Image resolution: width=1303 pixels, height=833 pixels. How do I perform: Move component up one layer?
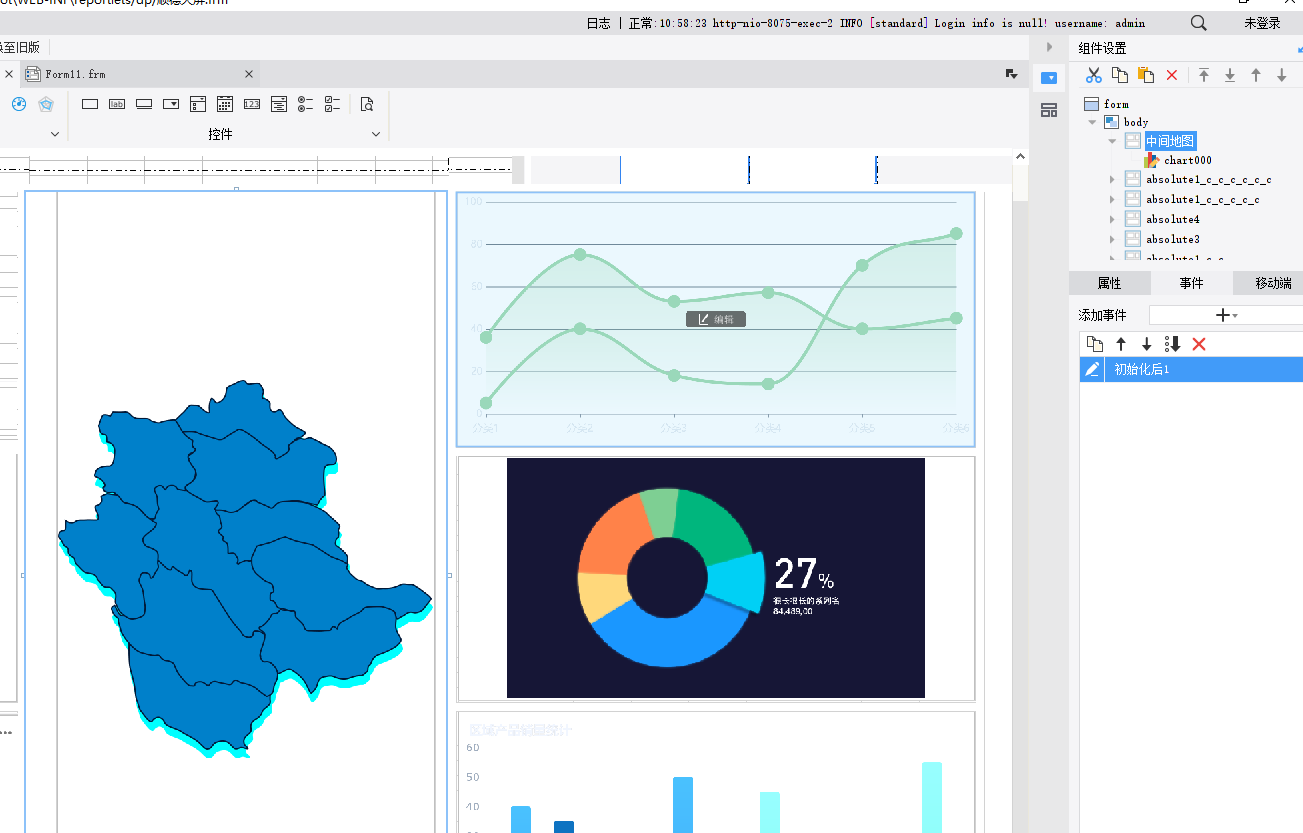point(1256,75)
